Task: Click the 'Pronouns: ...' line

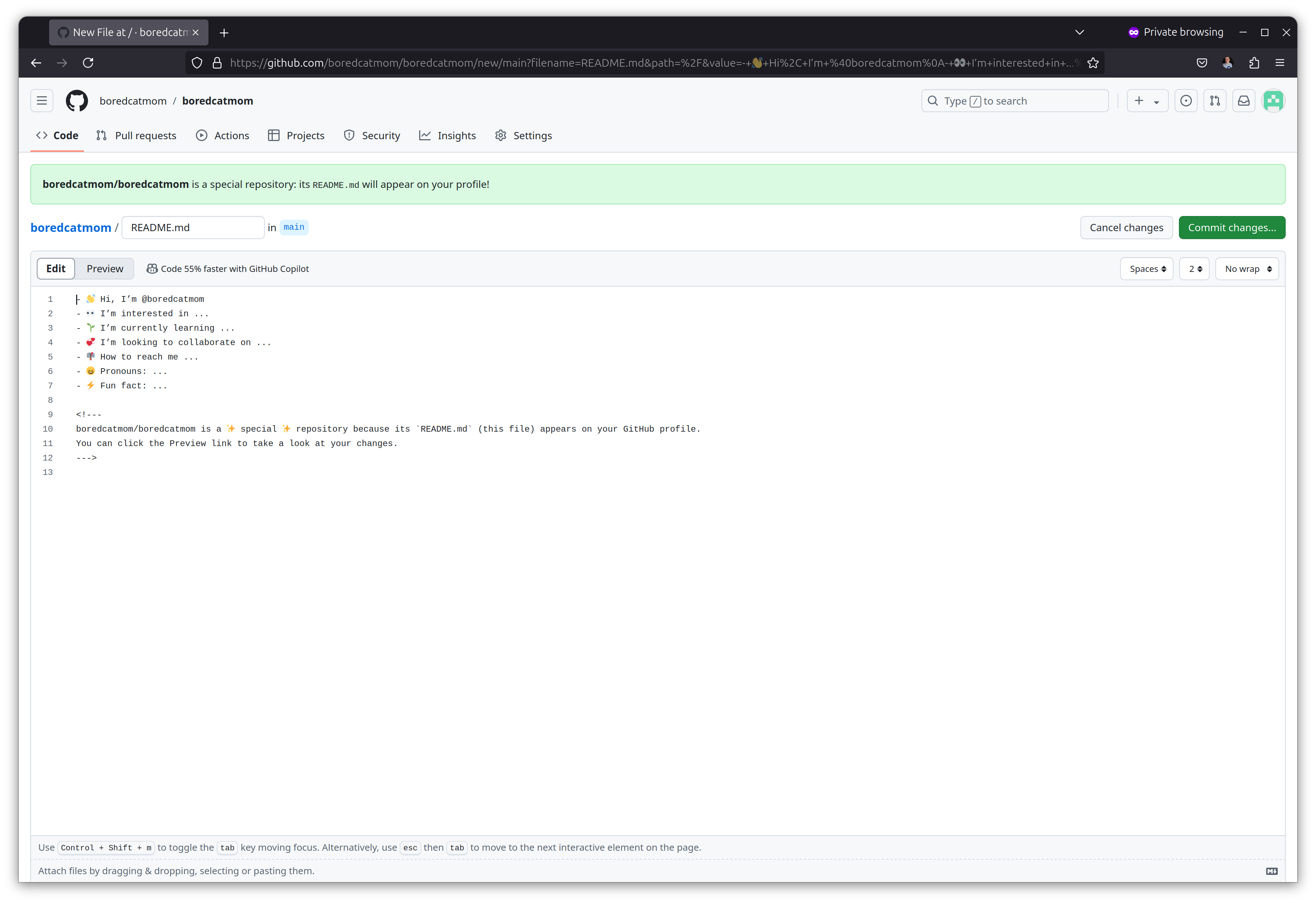Action: click(x=122, y=371)
